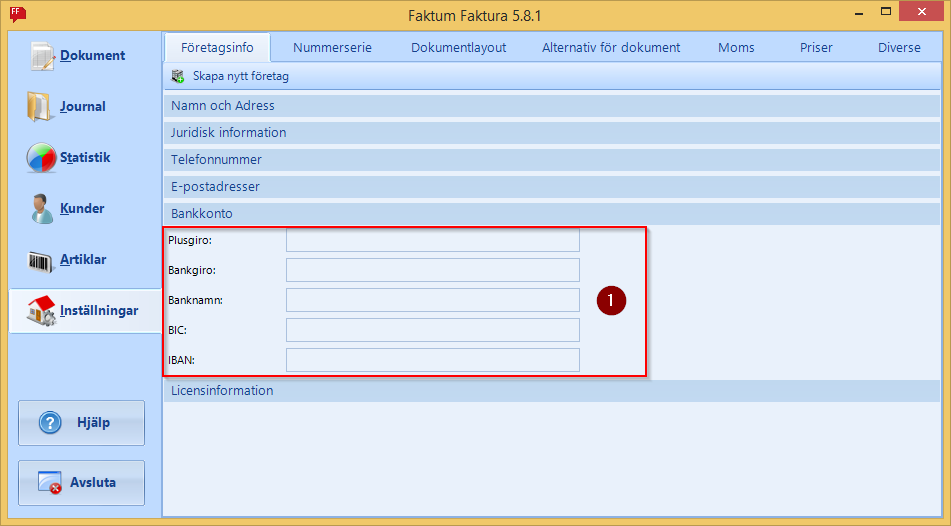Open the Alternativ för dokument tab

click(611, 47)
